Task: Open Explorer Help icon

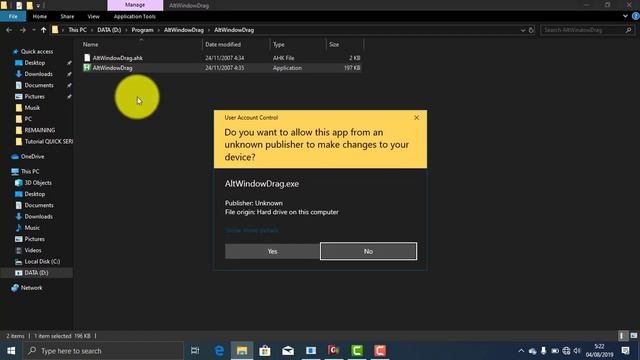Action: coord(636,16)
